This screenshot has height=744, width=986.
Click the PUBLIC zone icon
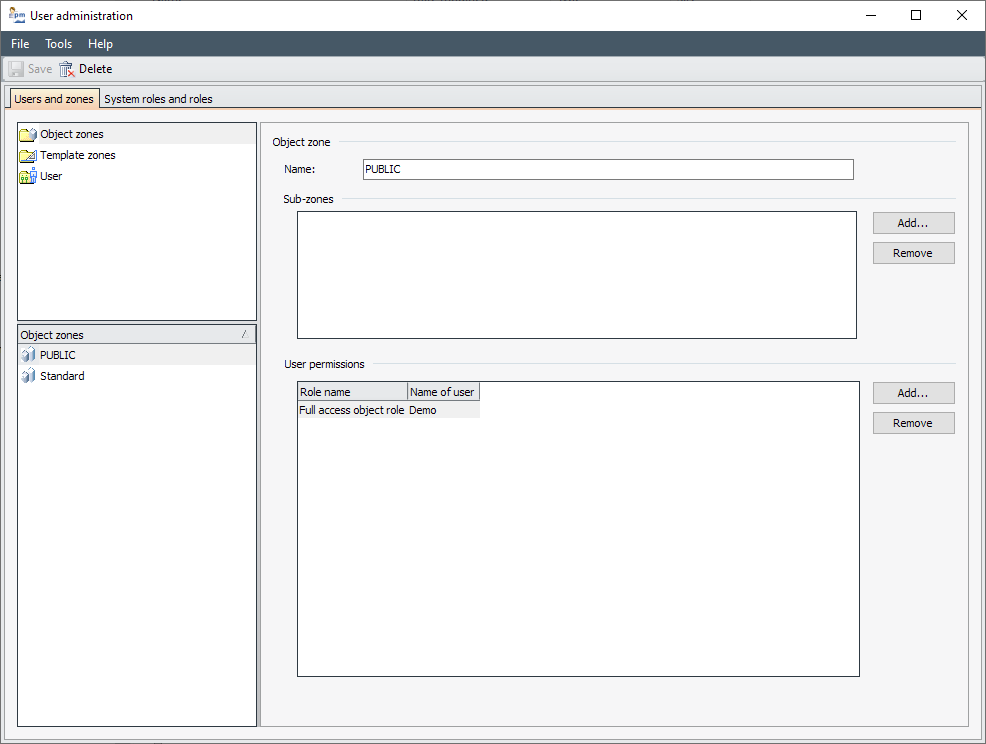point(28,355)
